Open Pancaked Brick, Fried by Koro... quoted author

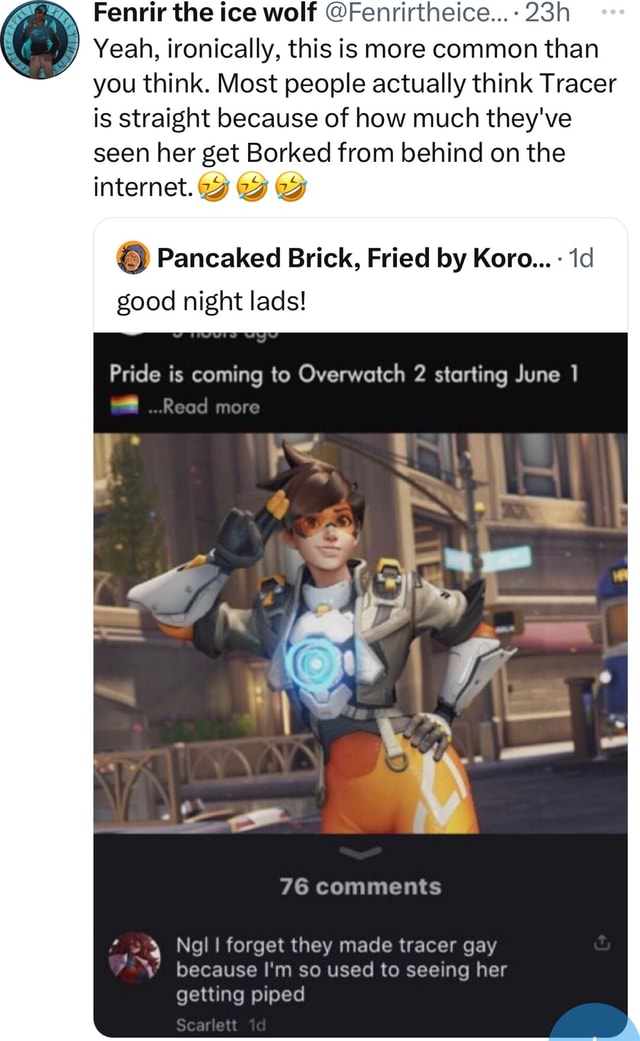click(354, 258)
